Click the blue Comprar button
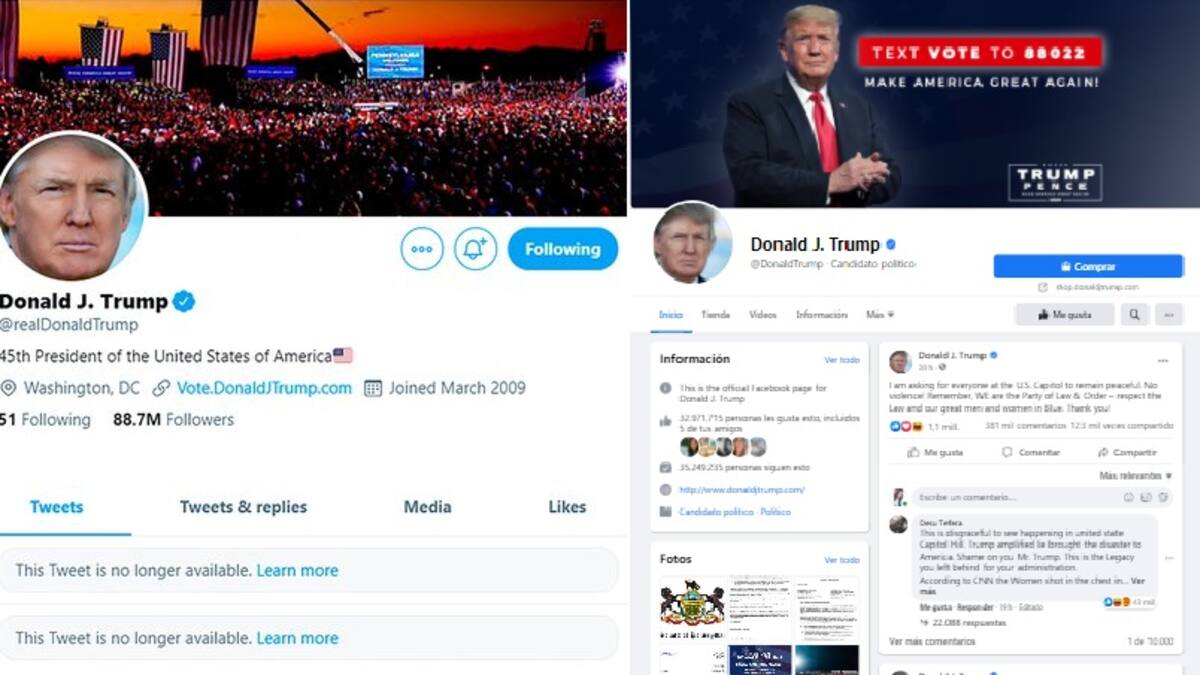Screen dimensions: 1200x675 pos(1088,266)
